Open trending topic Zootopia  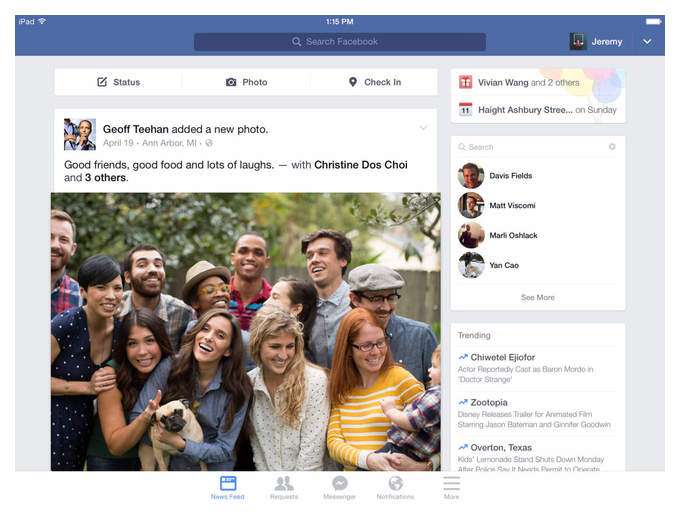point(489,402)
